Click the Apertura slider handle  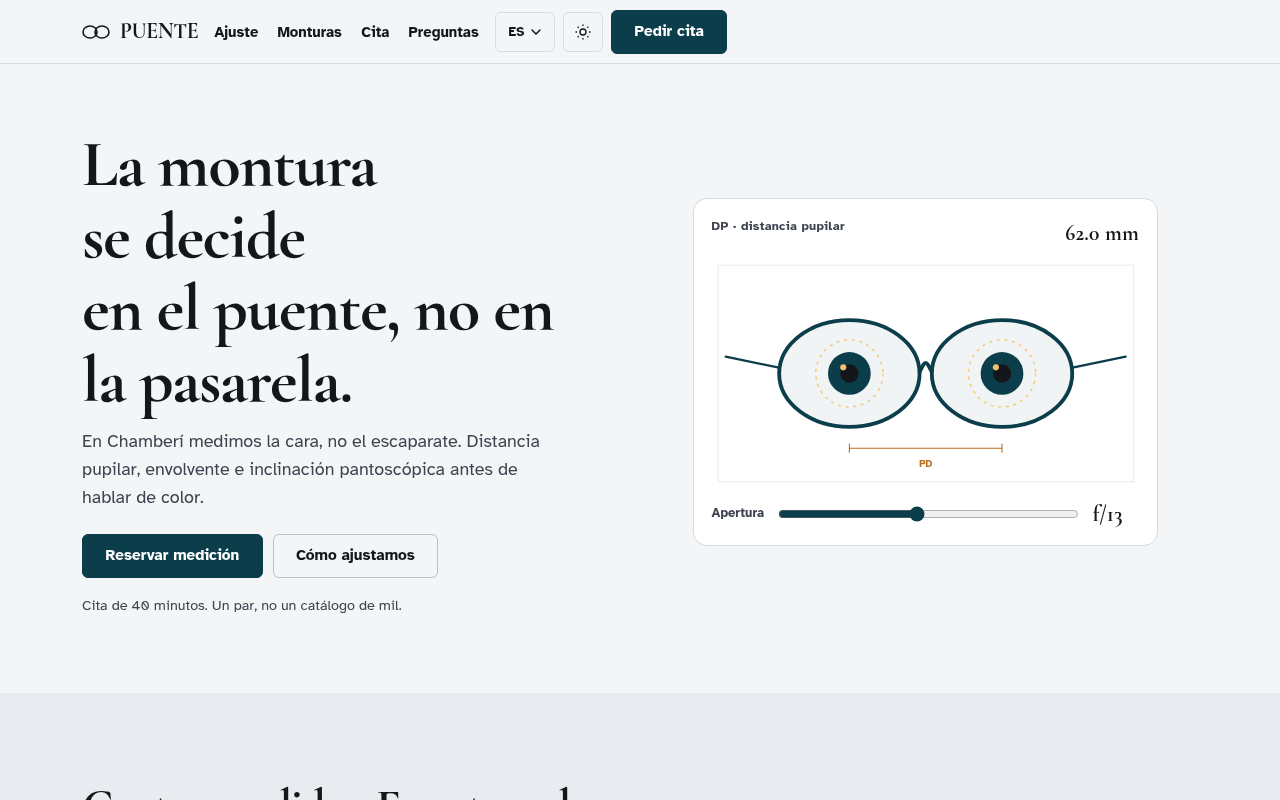click(x=917, y=514)
